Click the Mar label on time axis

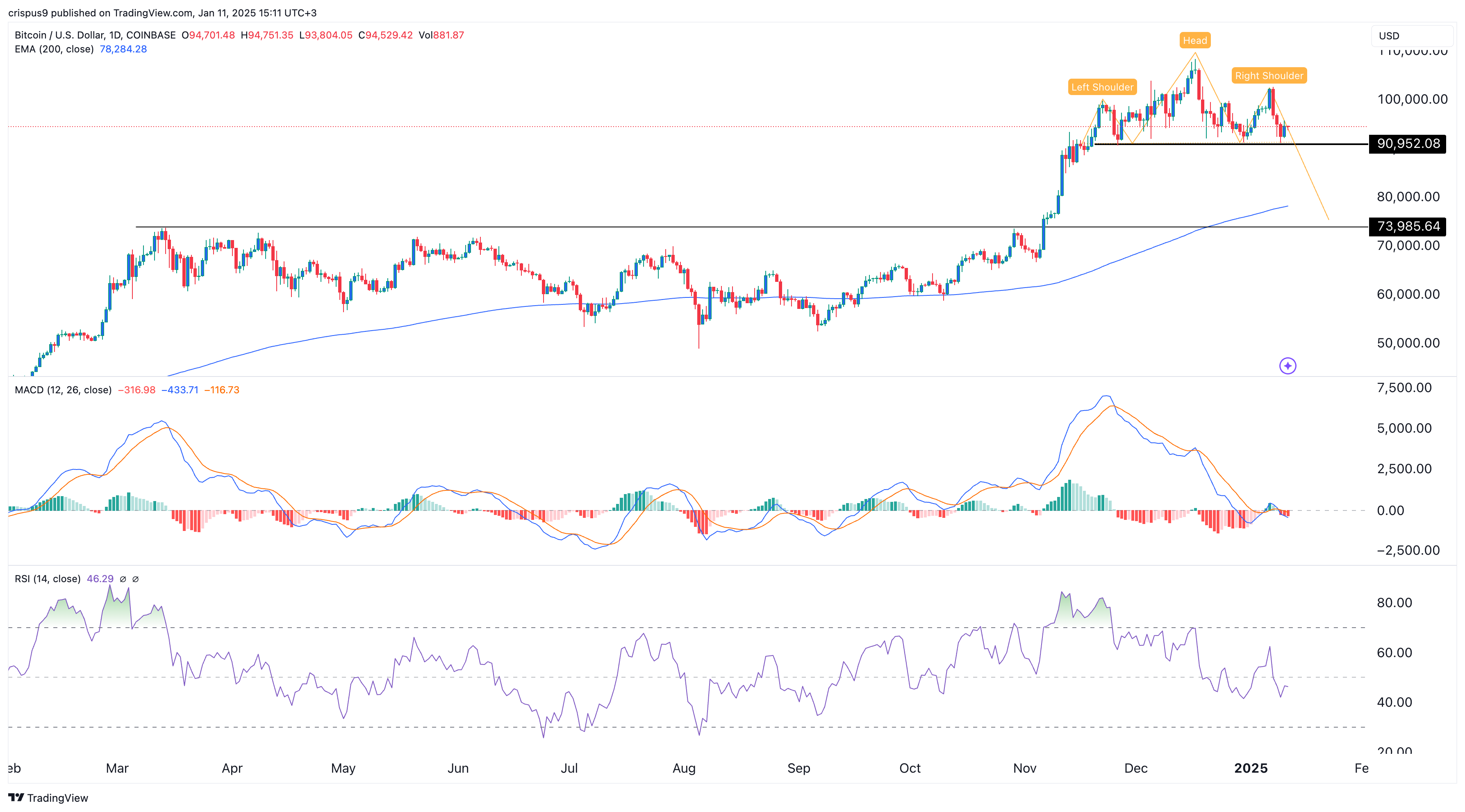click(x=117, y=768)
